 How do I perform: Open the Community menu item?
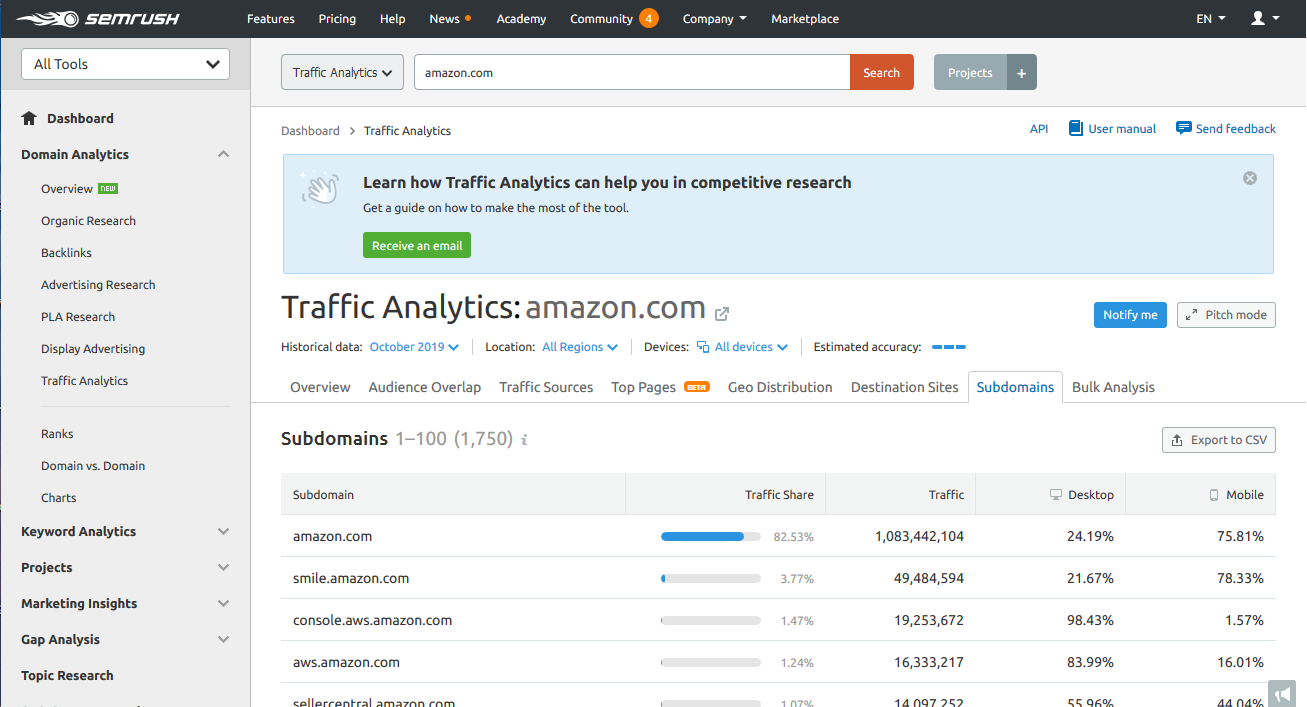tap(601, 18)
